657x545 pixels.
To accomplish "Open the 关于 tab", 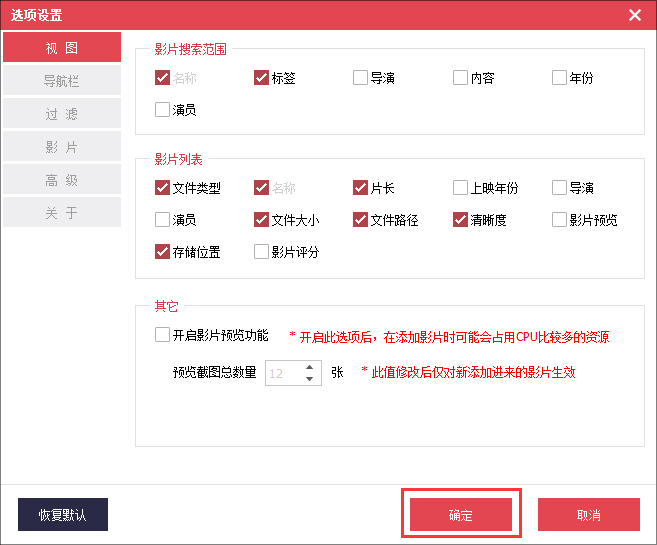I will (x=62, y=213).
